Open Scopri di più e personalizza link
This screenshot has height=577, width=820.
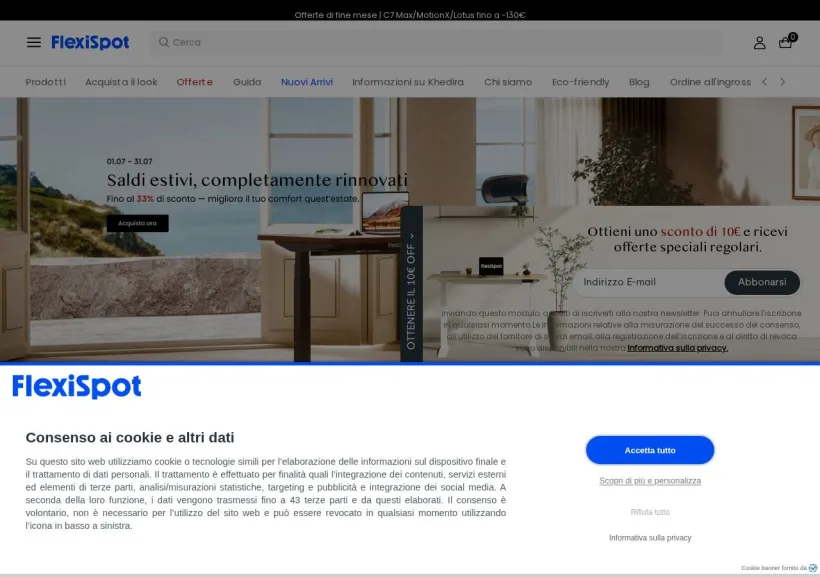tap(650, 481)
